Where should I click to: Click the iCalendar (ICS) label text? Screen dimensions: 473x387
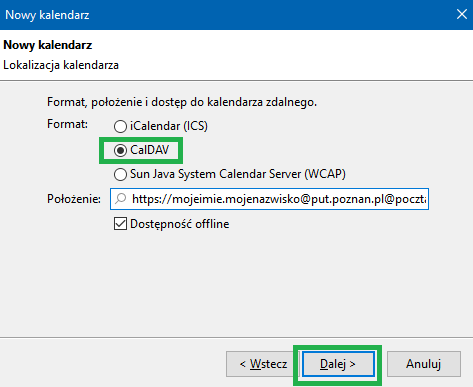coord(169,126)
